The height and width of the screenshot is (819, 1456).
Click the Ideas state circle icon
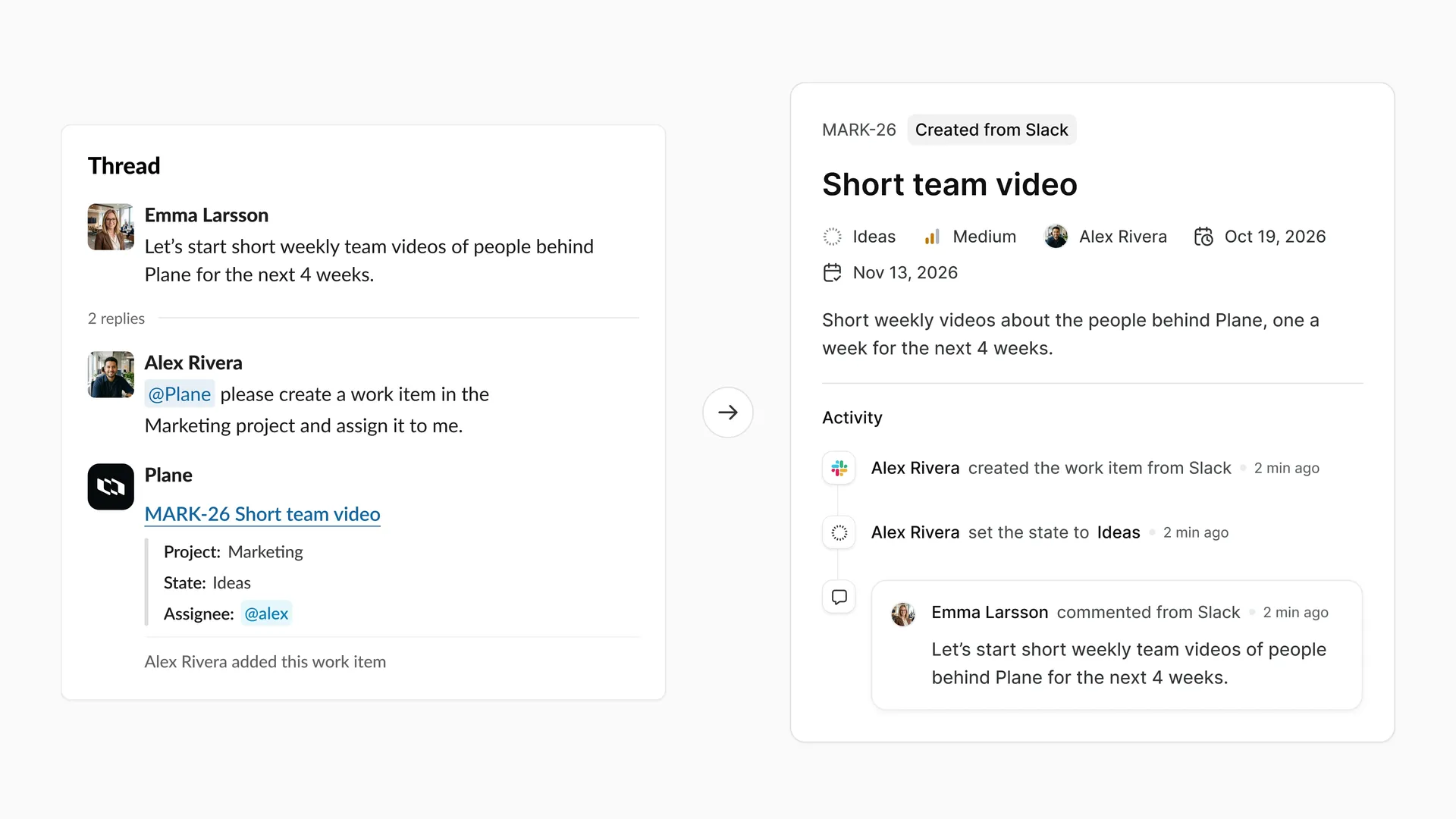point(832,237)
